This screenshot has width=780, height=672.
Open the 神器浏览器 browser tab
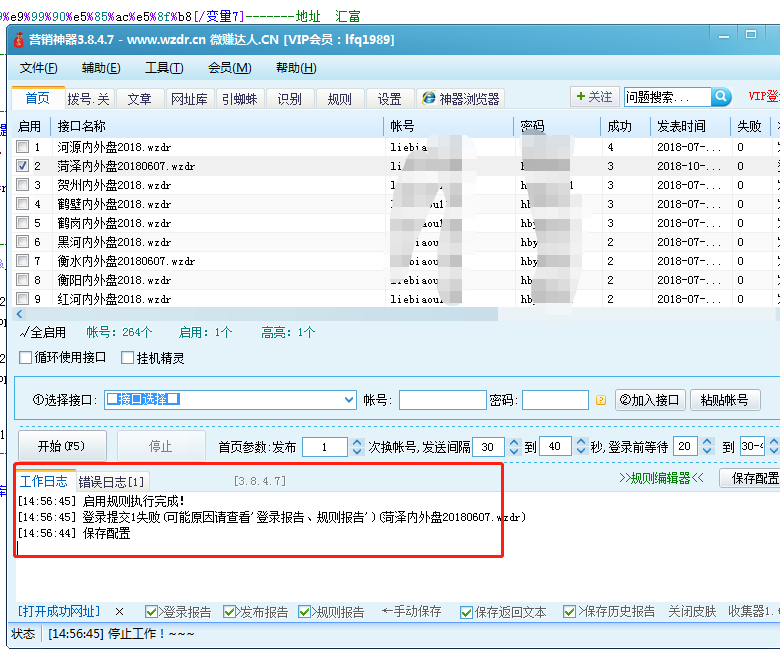point(462,98)
